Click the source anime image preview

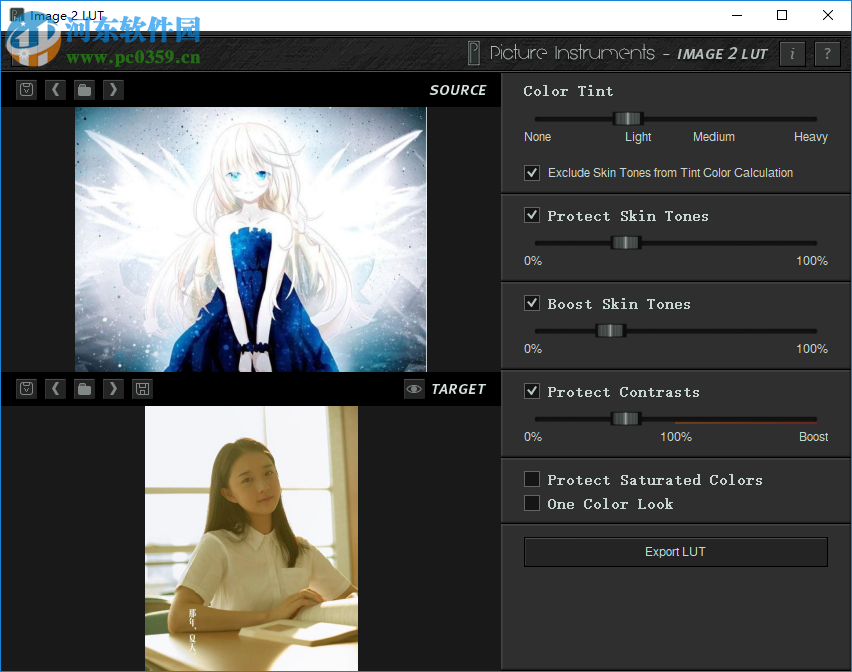click(250, 238)
